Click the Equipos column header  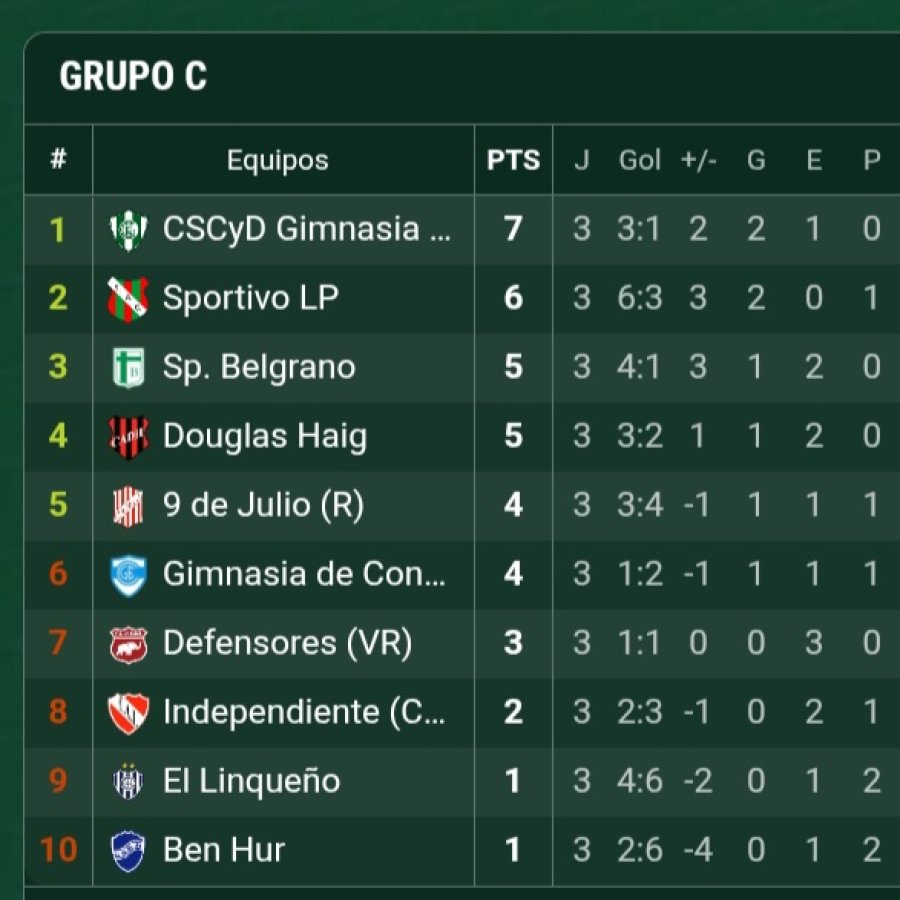pyautogui.click(x=277, y=160)
